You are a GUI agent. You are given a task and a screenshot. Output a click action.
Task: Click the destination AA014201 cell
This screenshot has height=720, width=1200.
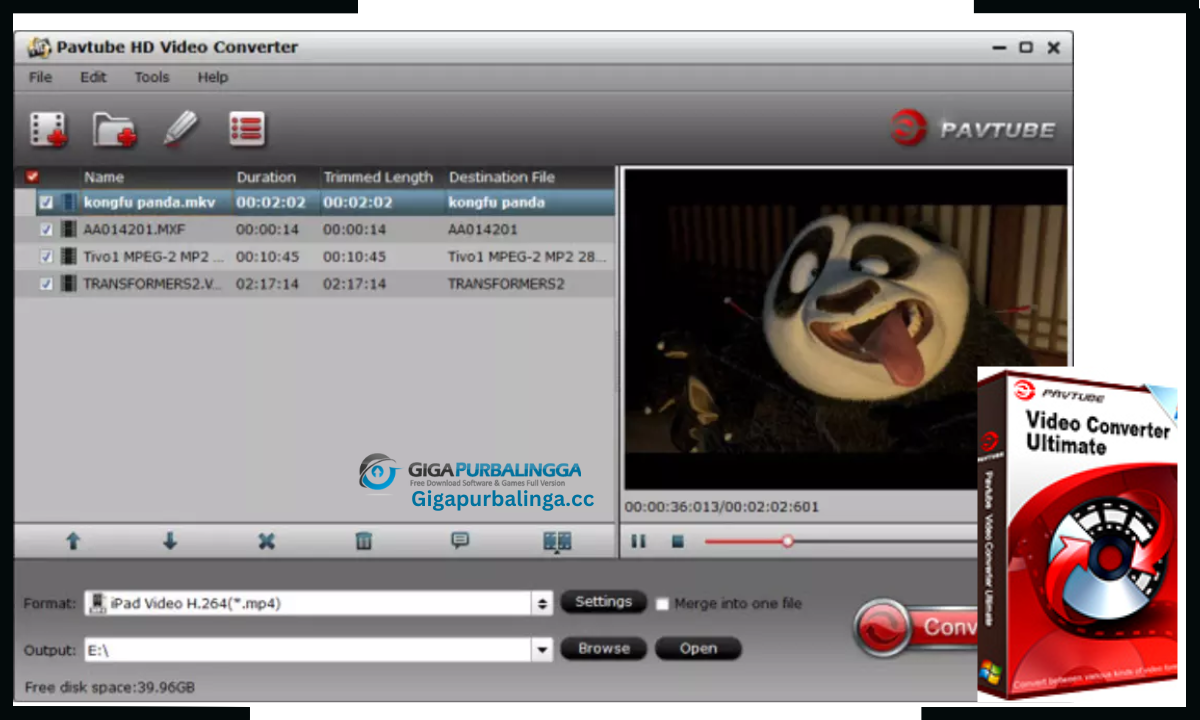pos(482,229)
